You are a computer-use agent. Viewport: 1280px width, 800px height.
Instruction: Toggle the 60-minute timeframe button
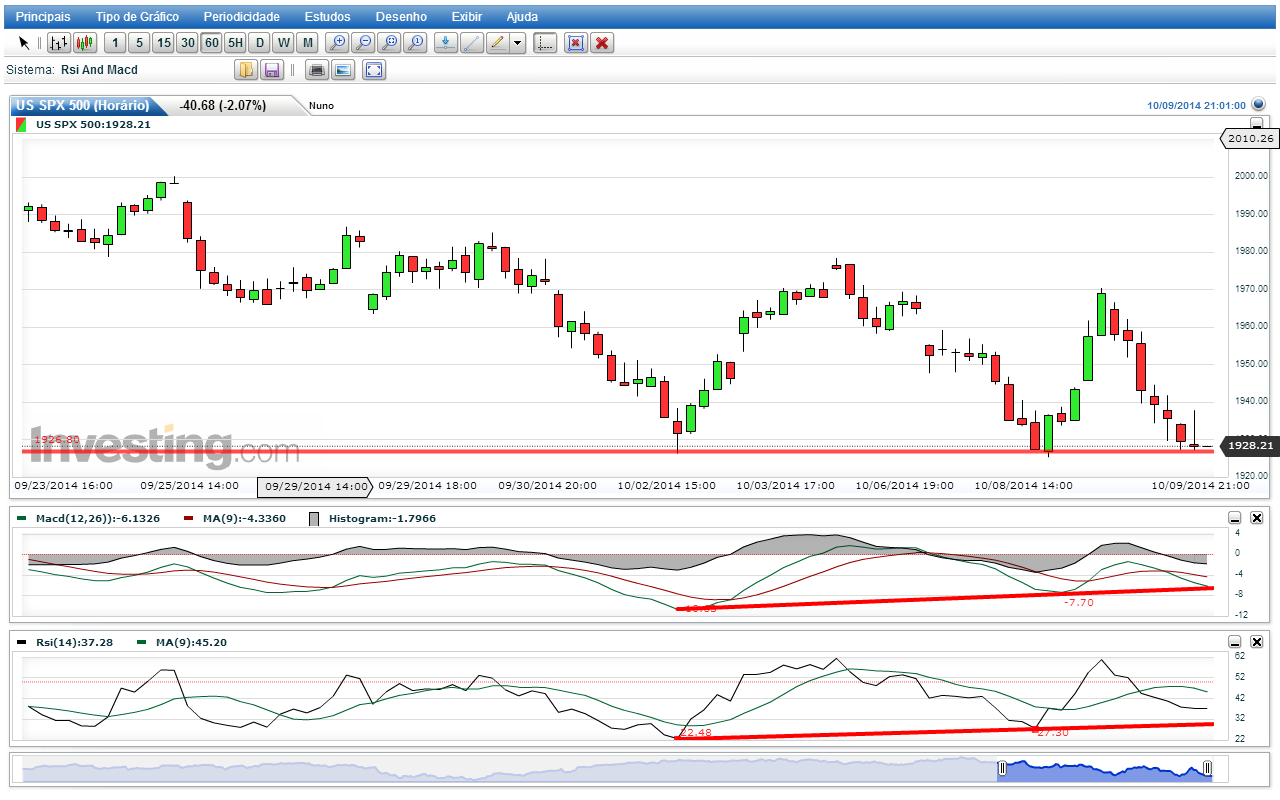tap(211, 43)
